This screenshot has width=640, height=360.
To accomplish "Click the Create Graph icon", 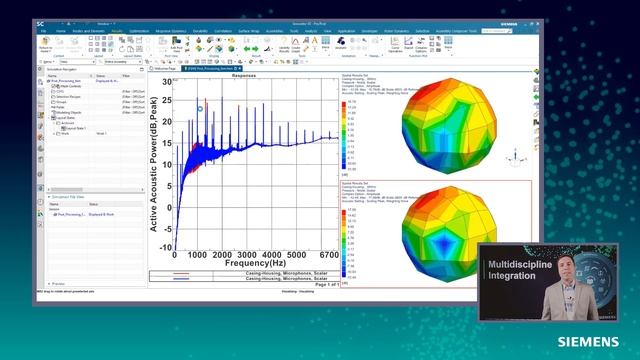I will coord(296,44).
